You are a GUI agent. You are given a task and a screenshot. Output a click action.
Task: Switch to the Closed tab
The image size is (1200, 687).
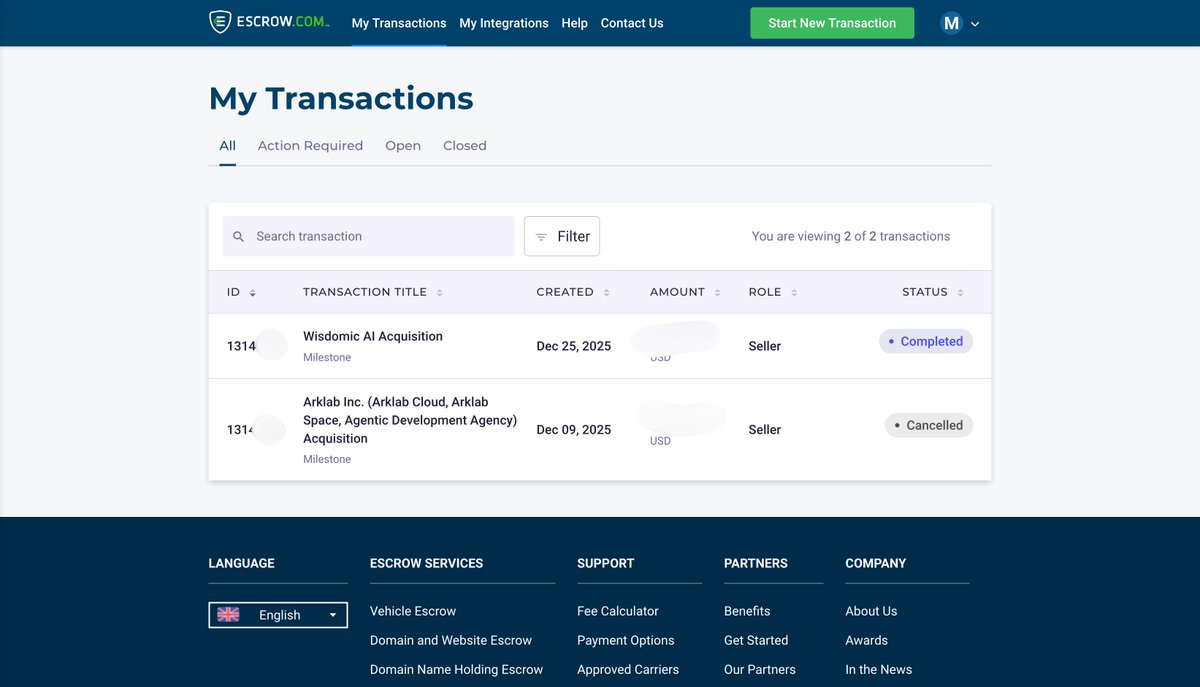(465, 146)
